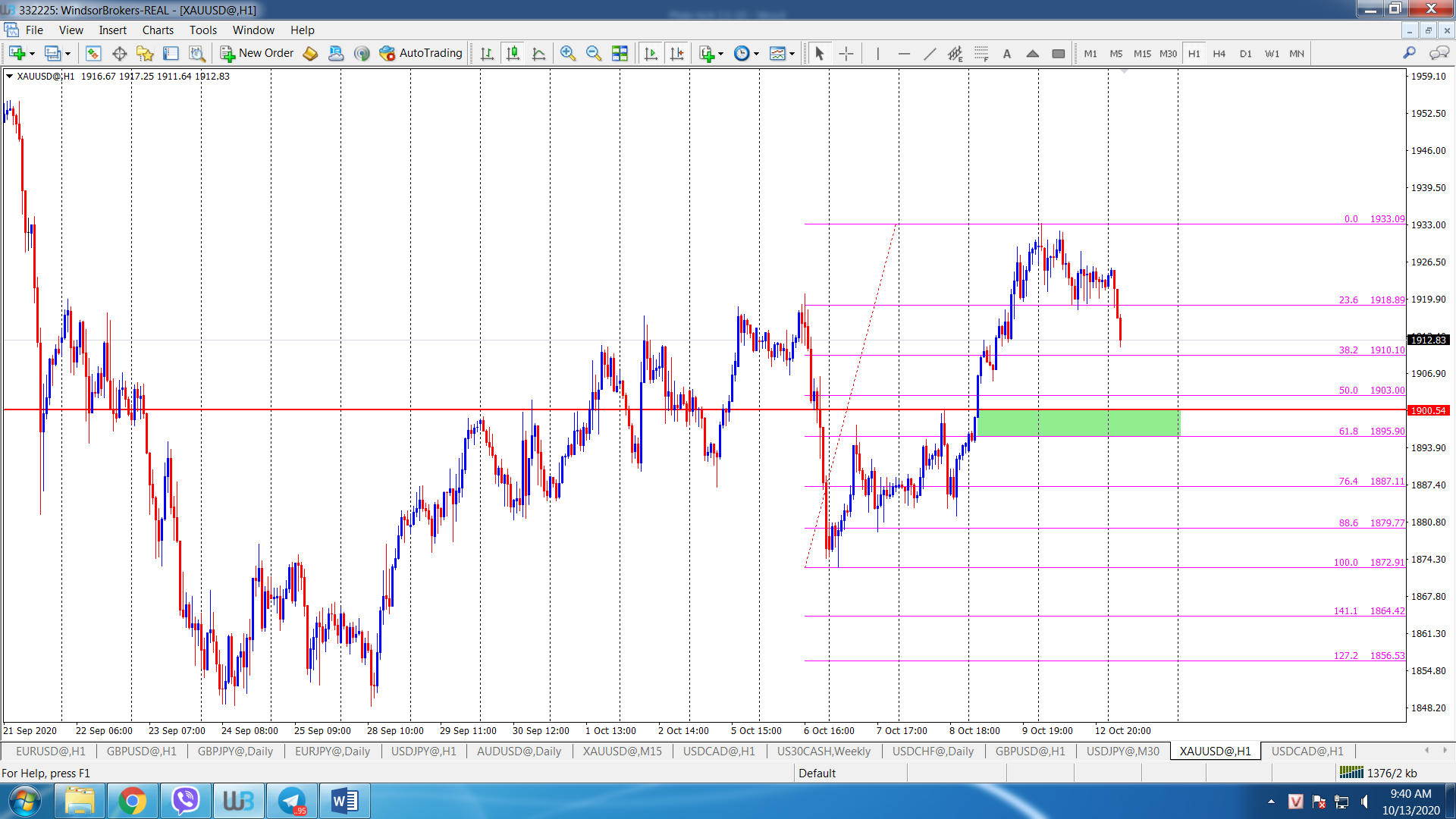Select the Crosshair tool
Image resolution: width=1456 pixels, height=819 pixels.
pyautogui.click(x=846, y=53)
